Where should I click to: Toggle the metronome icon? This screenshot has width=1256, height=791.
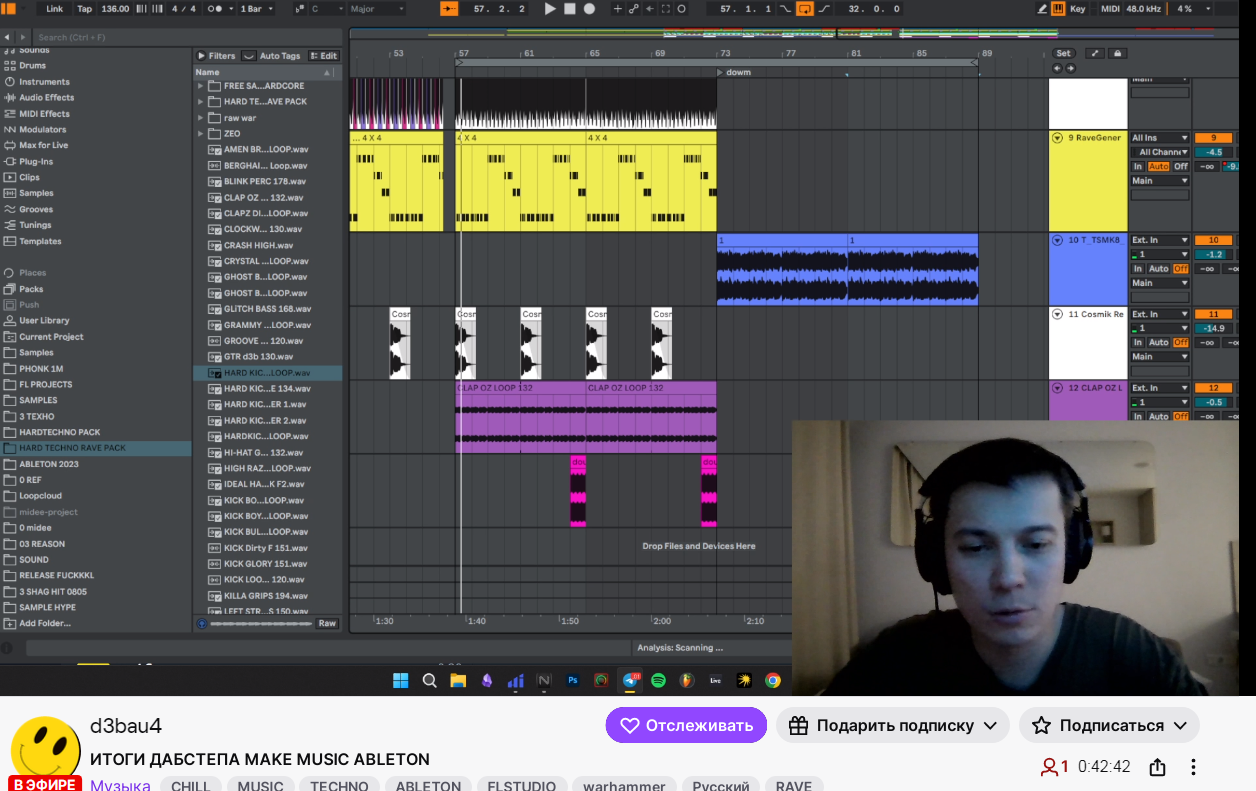pos(215,9)
